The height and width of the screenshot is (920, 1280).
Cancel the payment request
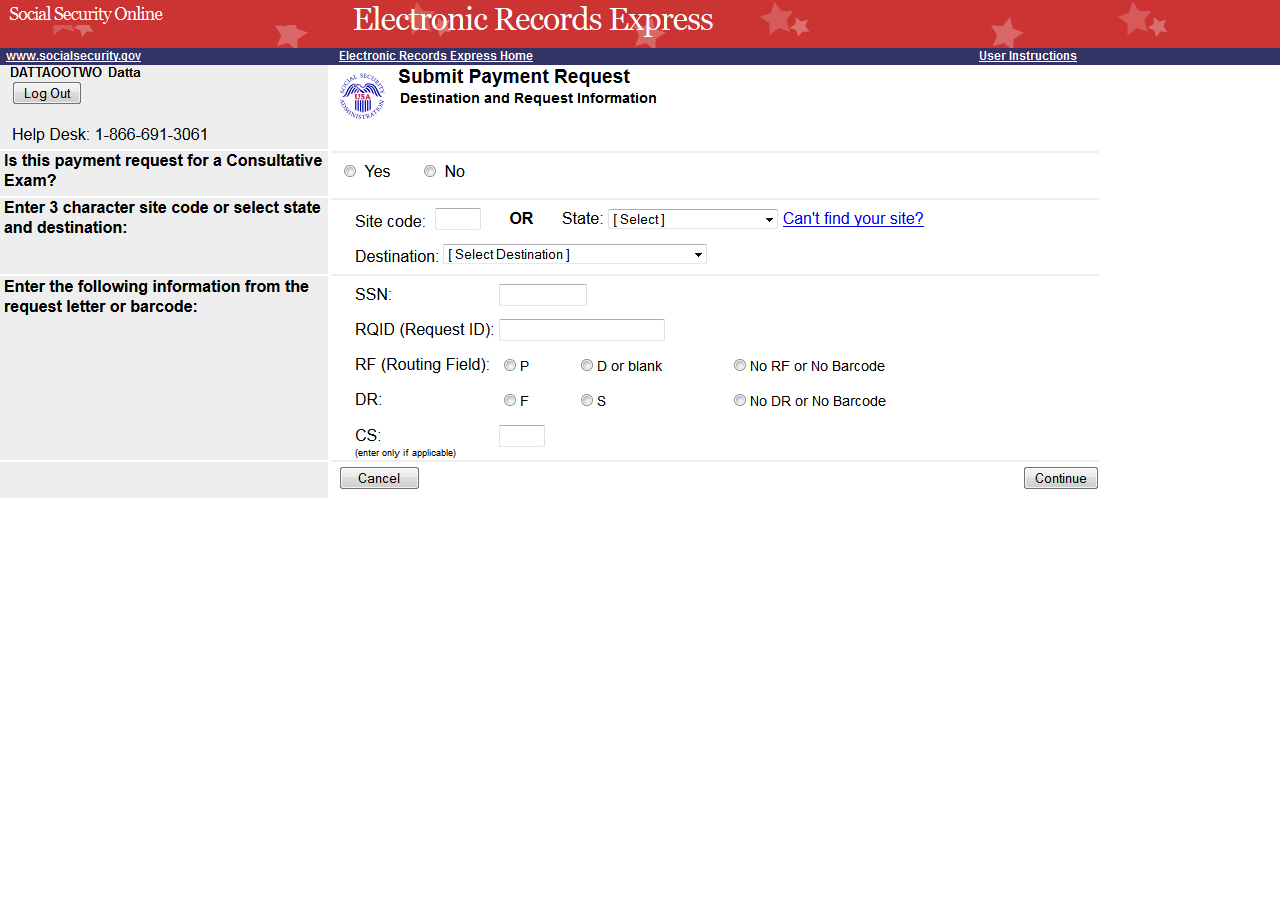[x=379, y=478]
